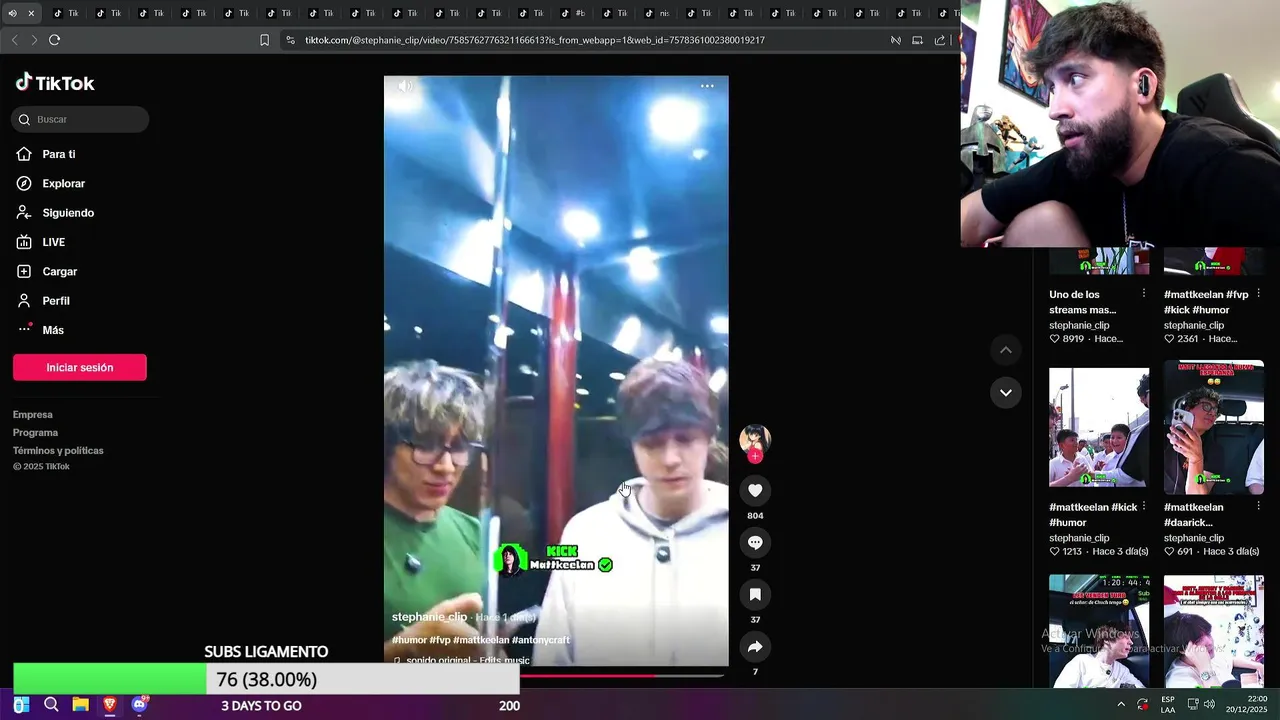This screenshot has width=1280, height=720.
Task: Share the video with the arrow icon
Action: pos(755,647)
